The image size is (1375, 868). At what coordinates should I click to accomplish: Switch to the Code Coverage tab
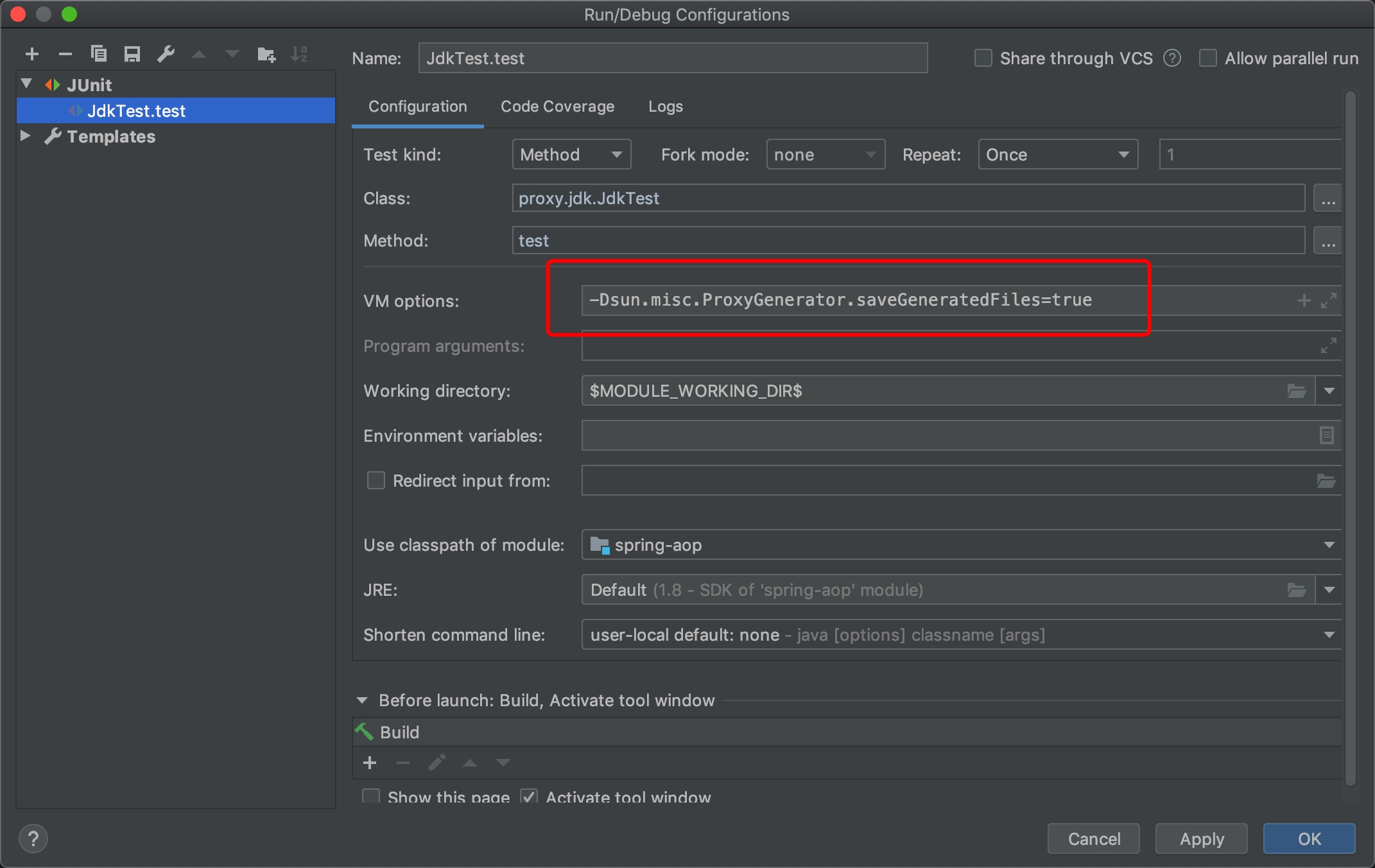tap(557, 107)
